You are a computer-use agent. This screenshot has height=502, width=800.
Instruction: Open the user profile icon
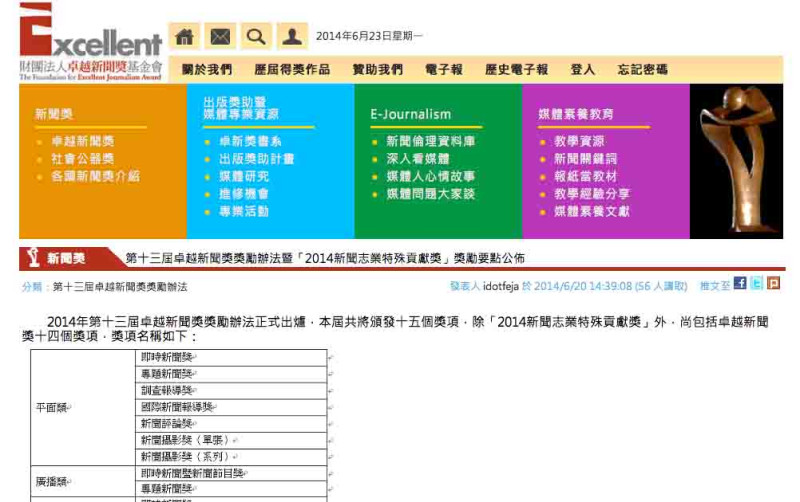click(x=292, y=36)
